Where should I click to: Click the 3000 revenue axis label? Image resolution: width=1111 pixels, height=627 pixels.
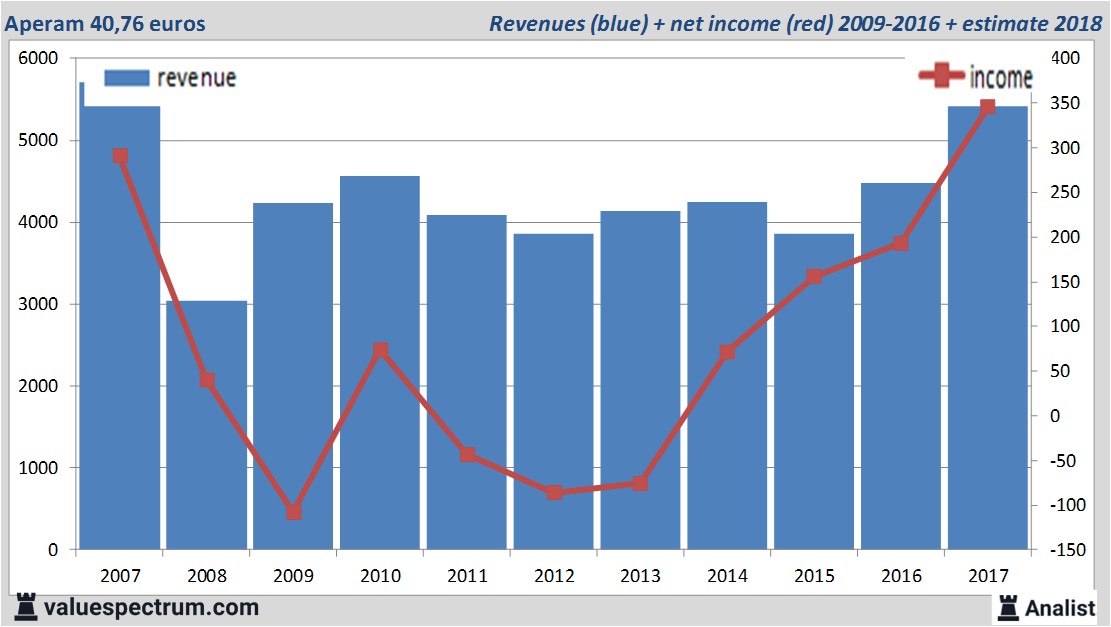point(38,304)
